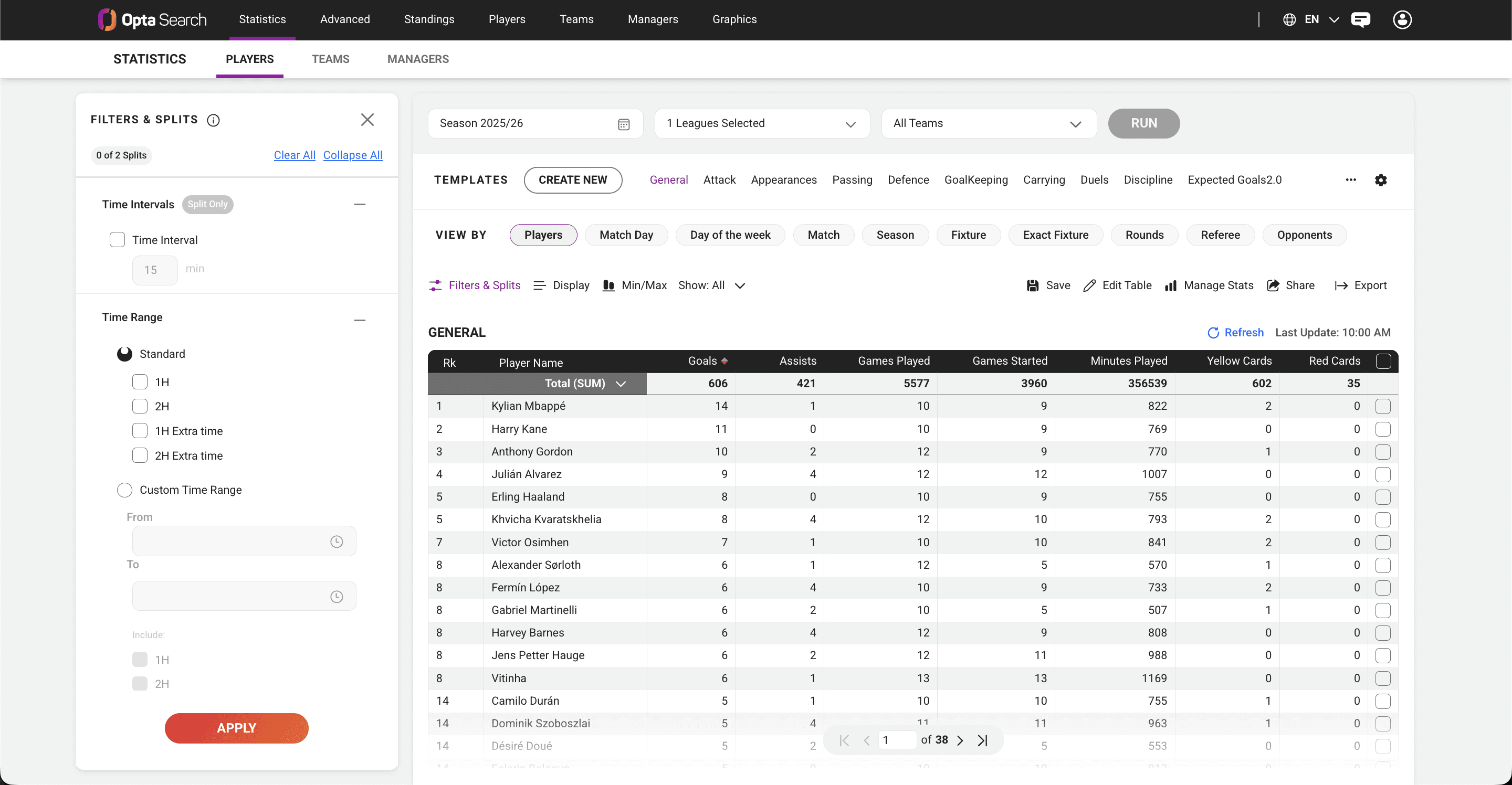
Task: Click the page number input field
Action: [897, 740]
